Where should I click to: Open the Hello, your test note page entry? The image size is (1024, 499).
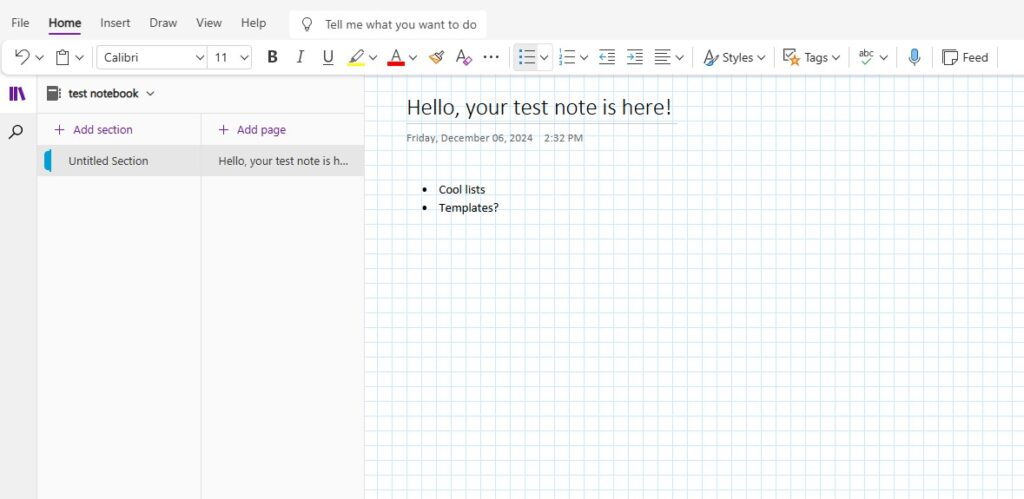click(283, 161)
